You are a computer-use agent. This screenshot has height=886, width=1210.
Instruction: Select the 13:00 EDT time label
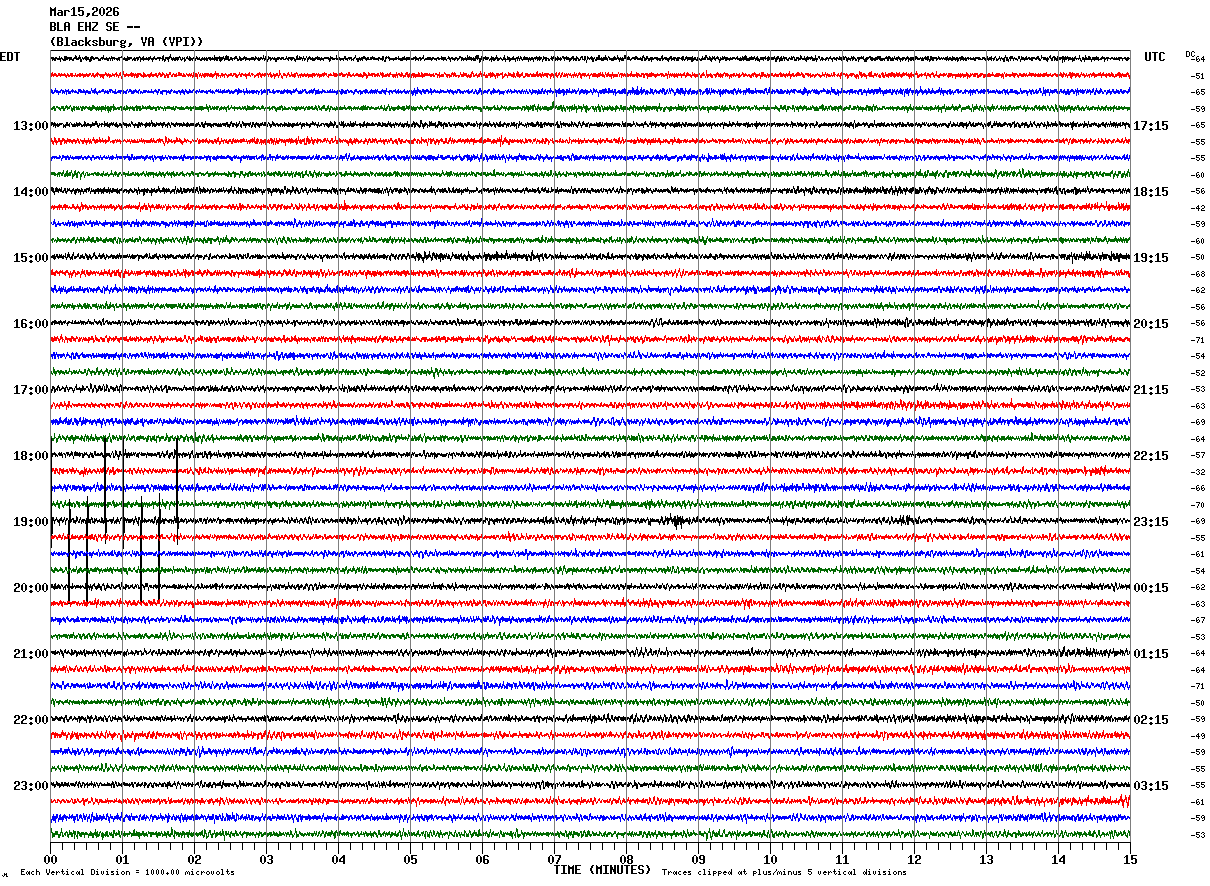[31, 126]
